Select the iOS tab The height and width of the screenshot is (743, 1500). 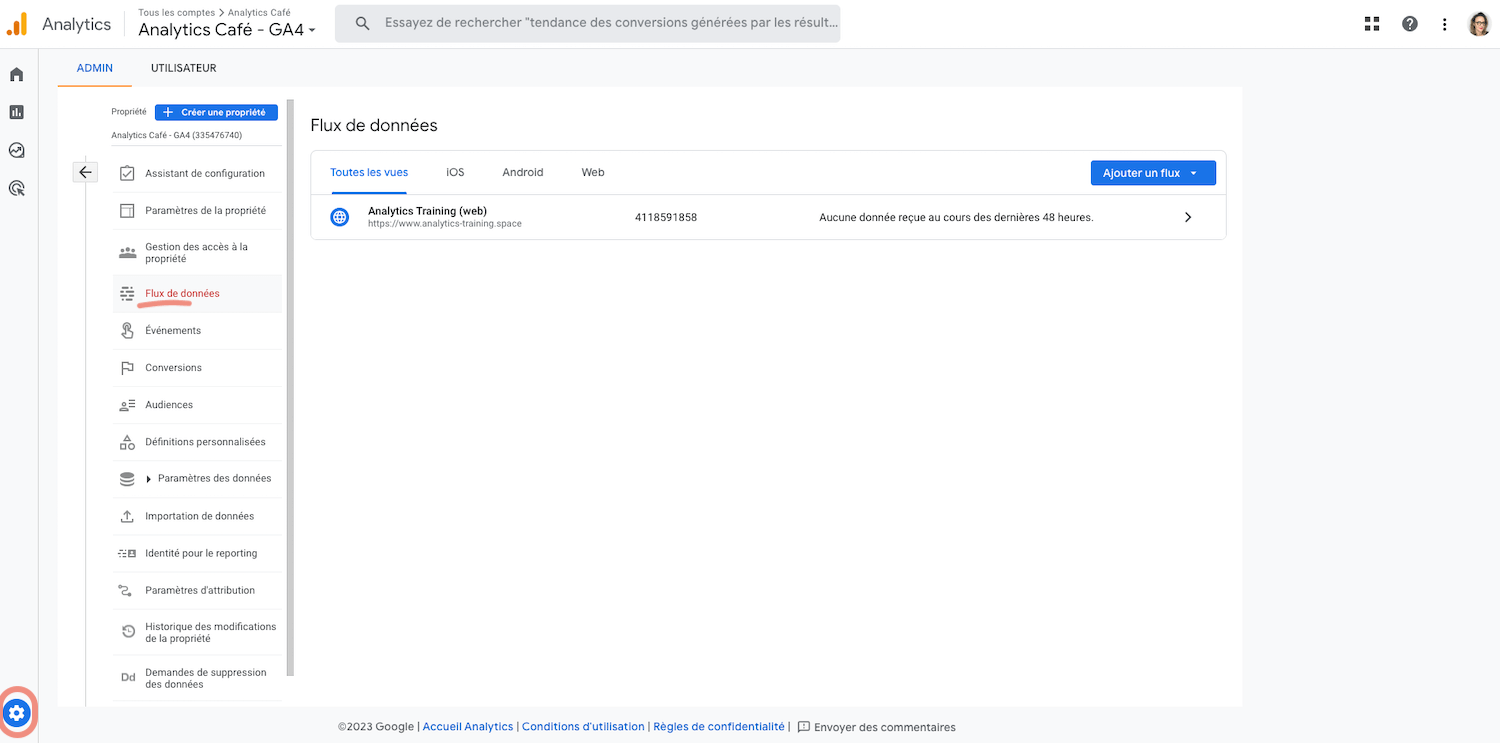click(x=455, y=172)
